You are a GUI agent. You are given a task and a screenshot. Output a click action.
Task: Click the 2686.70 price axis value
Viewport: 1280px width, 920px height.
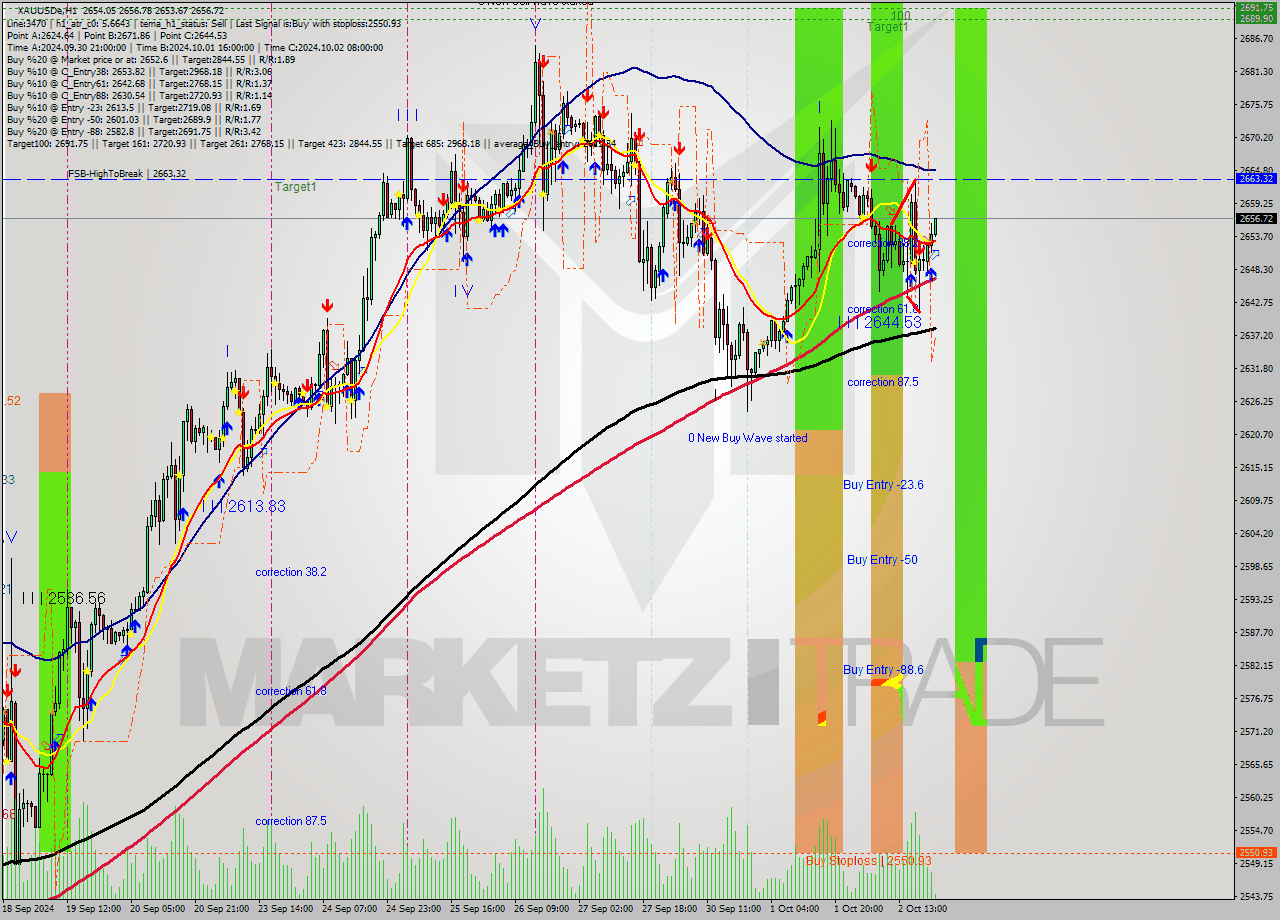(1256, 39)
